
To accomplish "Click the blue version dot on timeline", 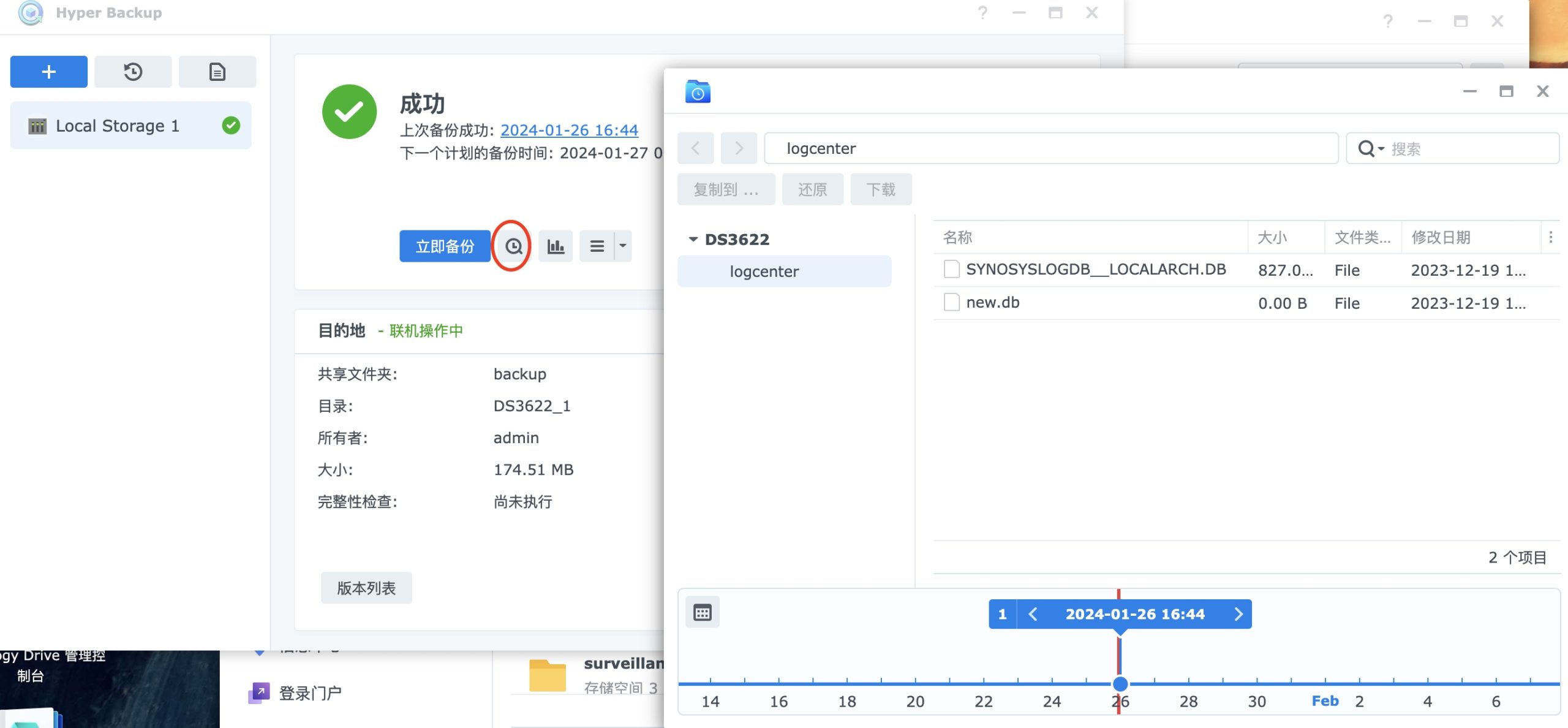I will click(1120, 683).
